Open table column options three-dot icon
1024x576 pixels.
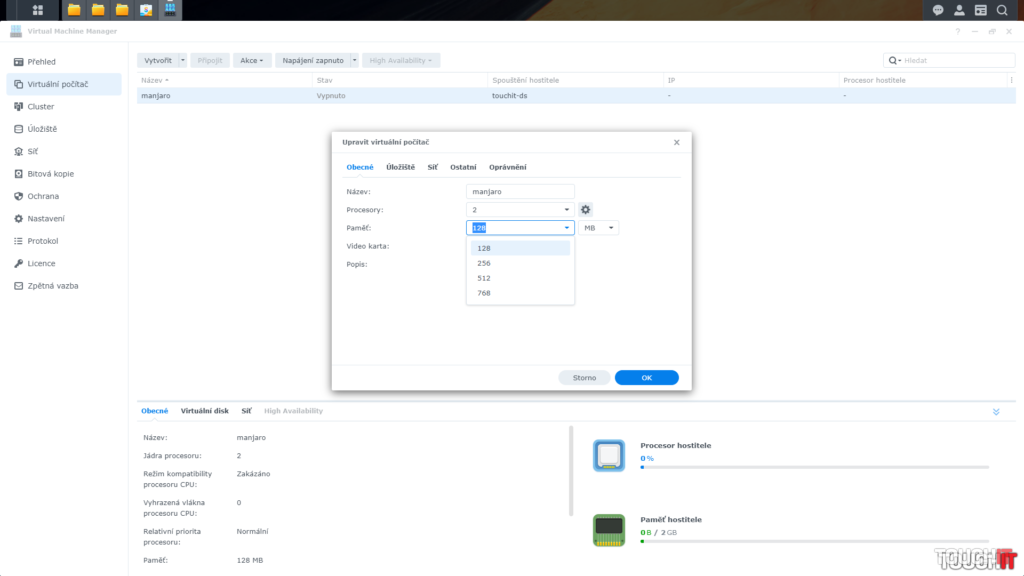1011,79
